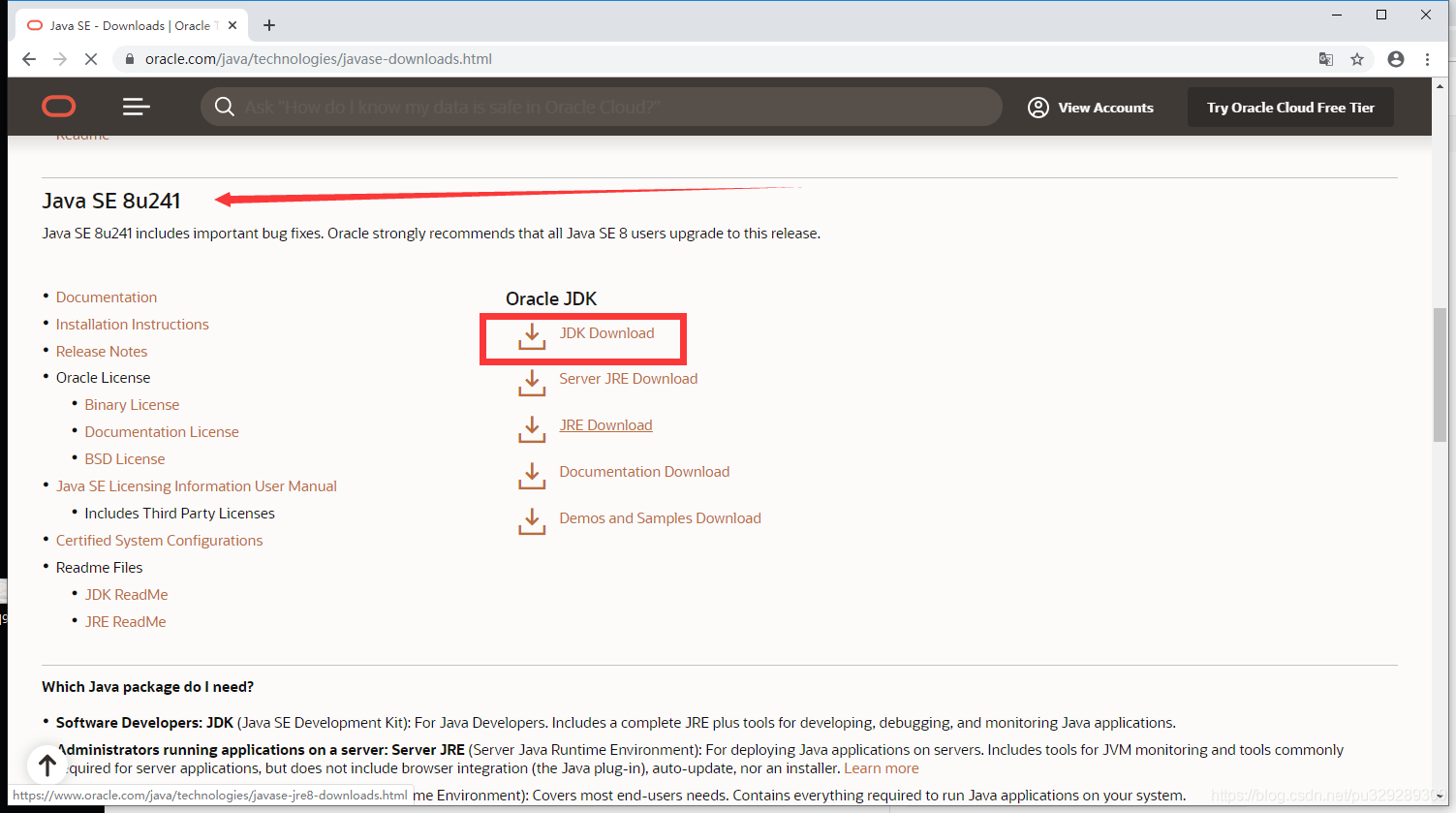Viewport: 1456px width, 813px height.
Task: Click the search magnifier icon
Action: [x=225, y=107]
